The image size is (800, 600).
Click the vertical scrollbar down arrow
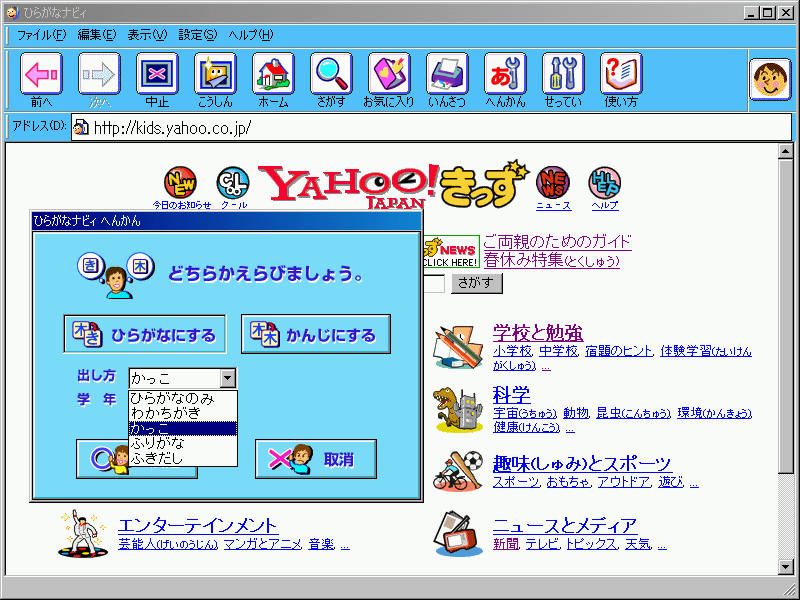[x=785, y=567]
